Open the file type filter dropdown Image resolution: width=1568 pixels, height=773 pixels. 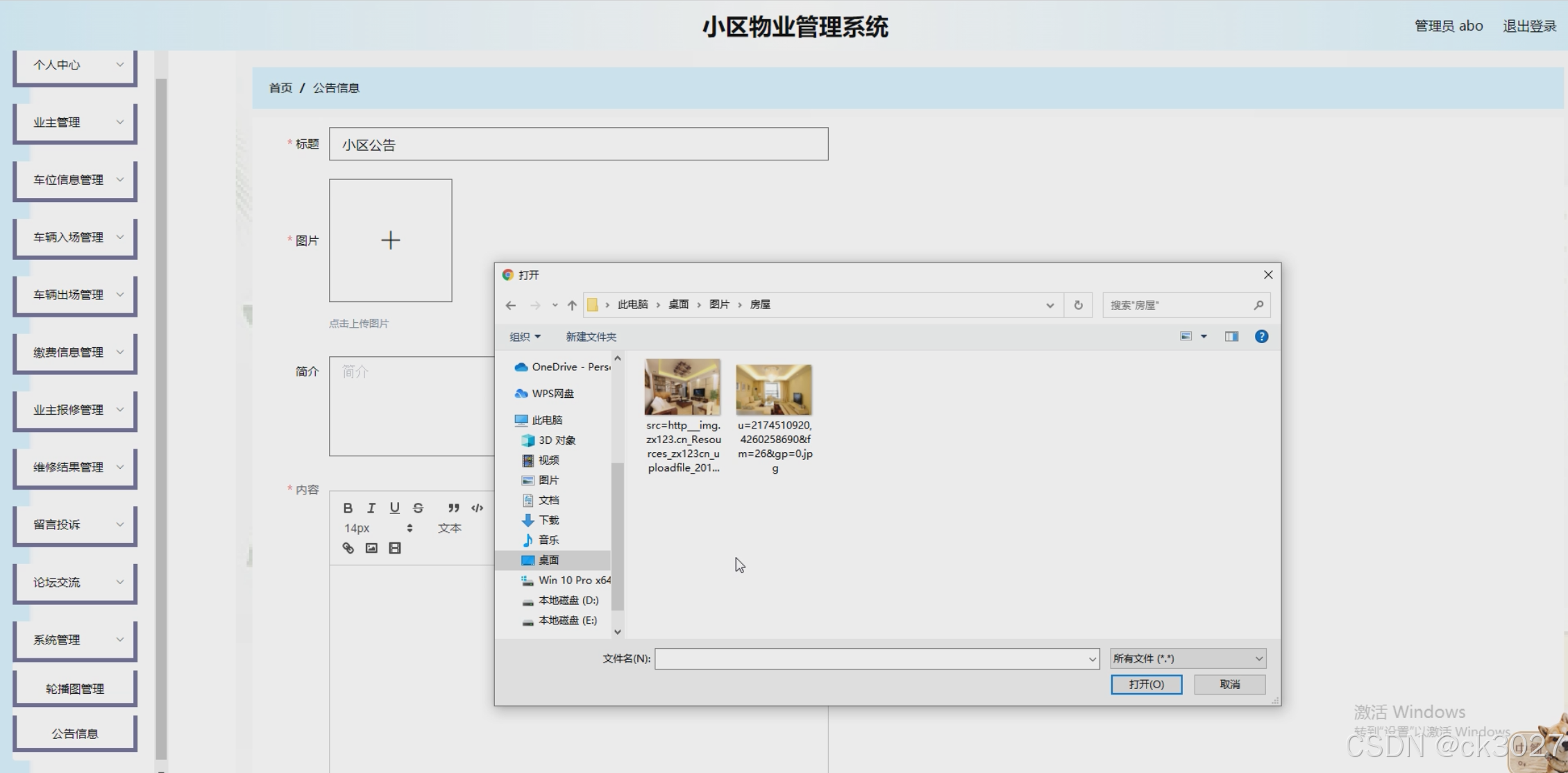[x=1188, y=658]
